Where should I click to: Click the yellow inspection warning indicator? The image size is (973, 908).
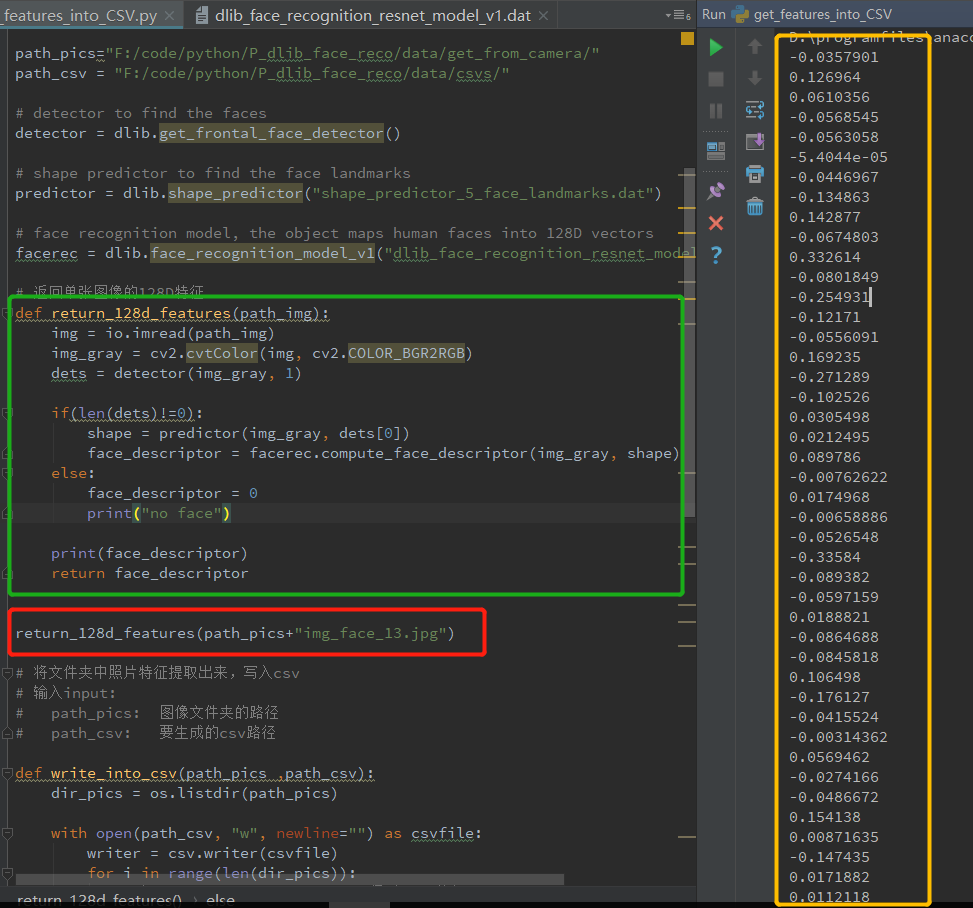(687, 39)
